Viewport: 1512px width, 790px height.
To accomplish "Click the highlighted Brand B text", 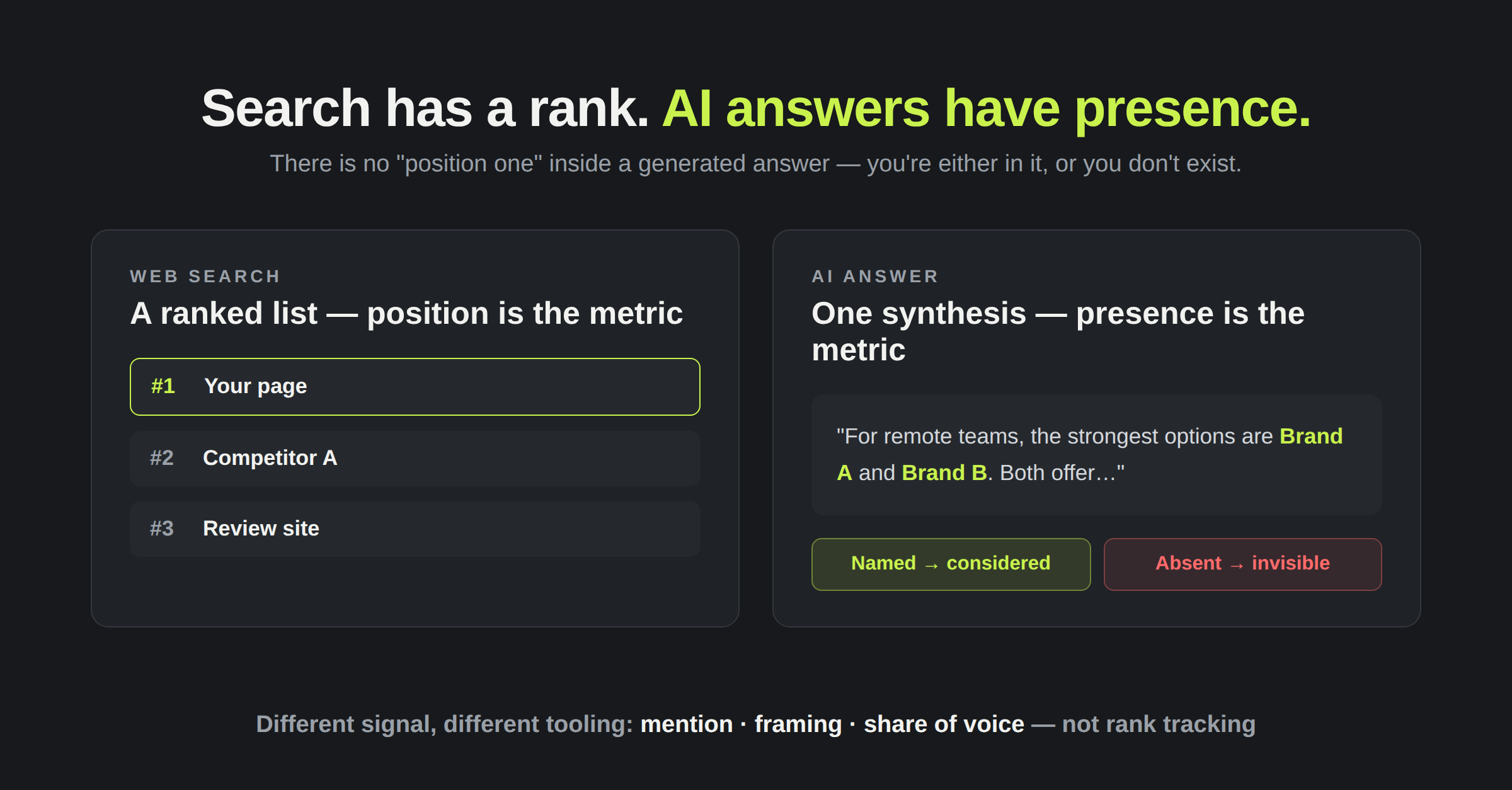I will pos(944,472).
